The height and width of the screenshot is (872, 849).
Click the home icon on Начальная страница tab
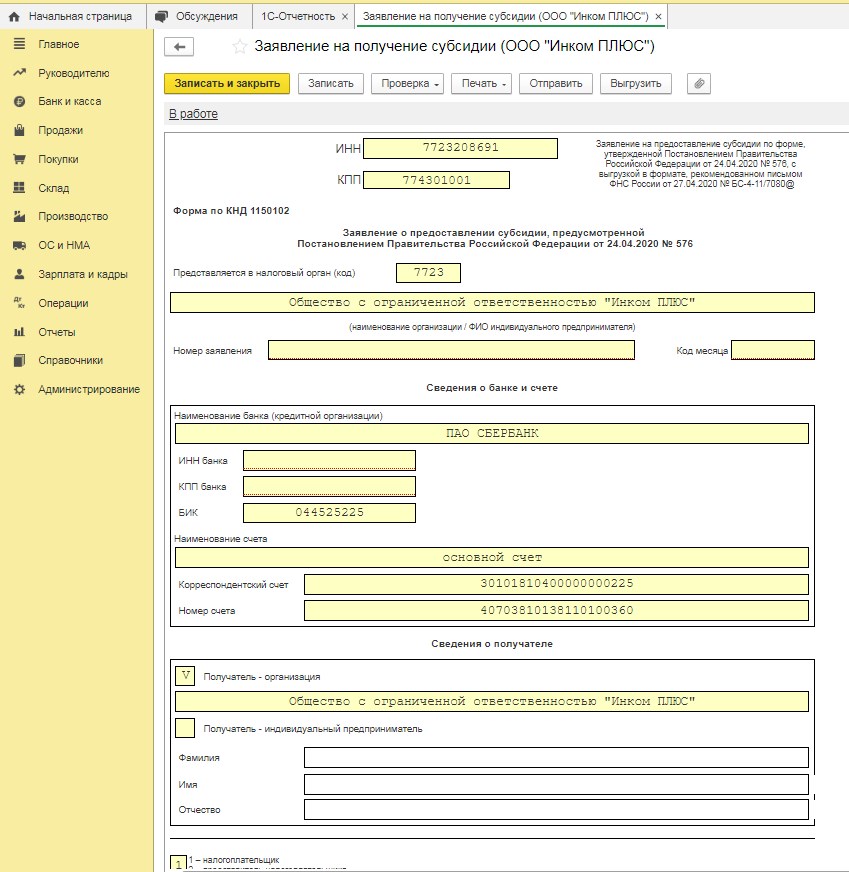point(14,17)
